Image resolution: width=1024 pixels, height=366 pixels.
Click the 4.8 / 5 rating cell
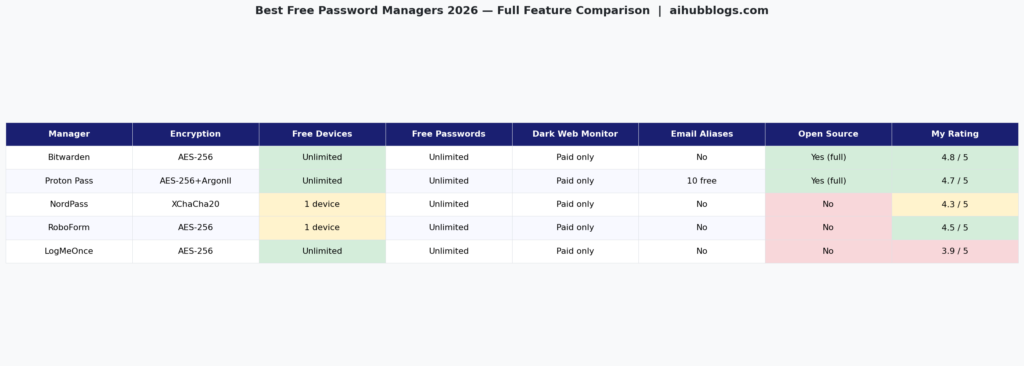955,158
